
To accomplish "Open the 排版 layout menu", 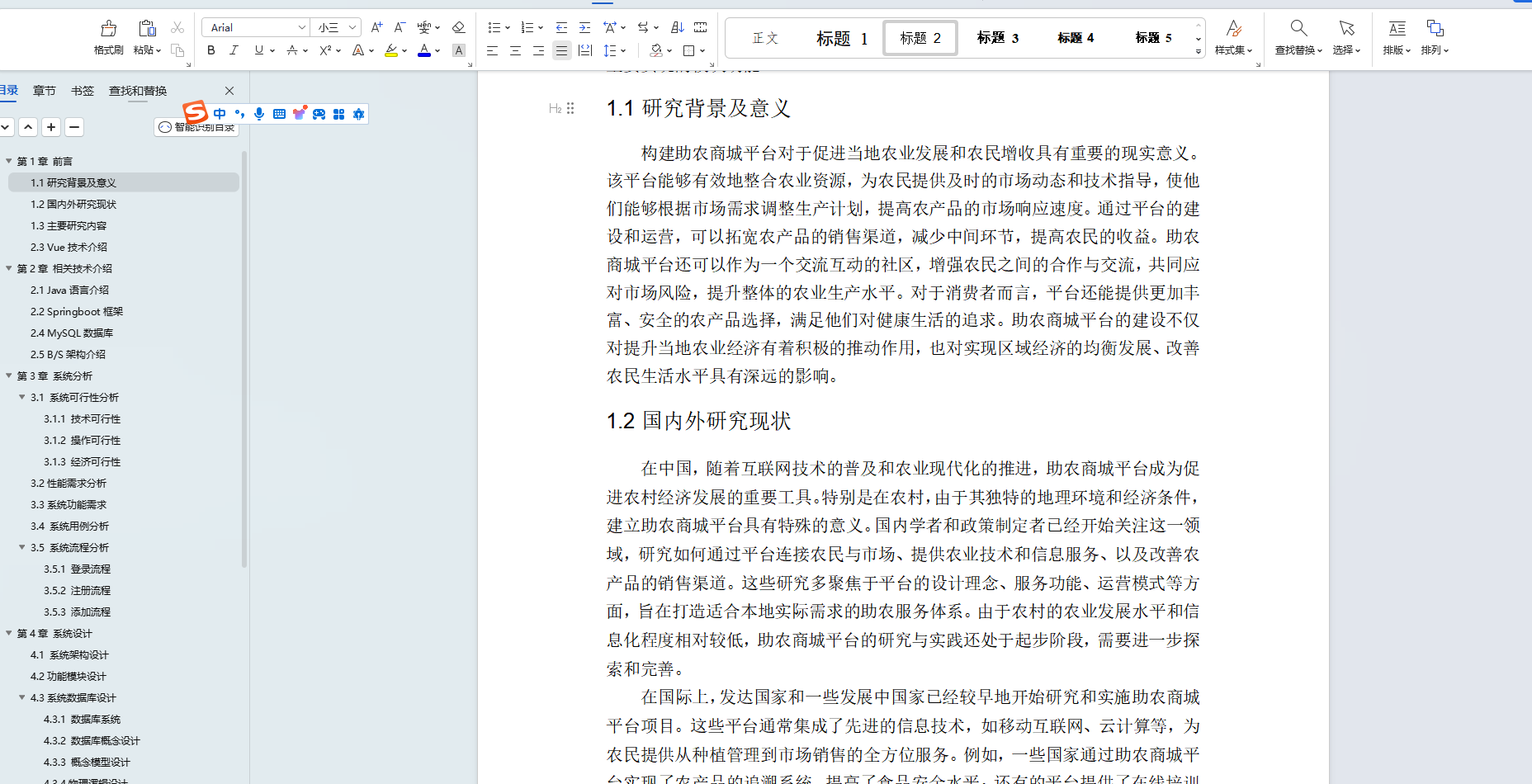I will (1397, 38).
